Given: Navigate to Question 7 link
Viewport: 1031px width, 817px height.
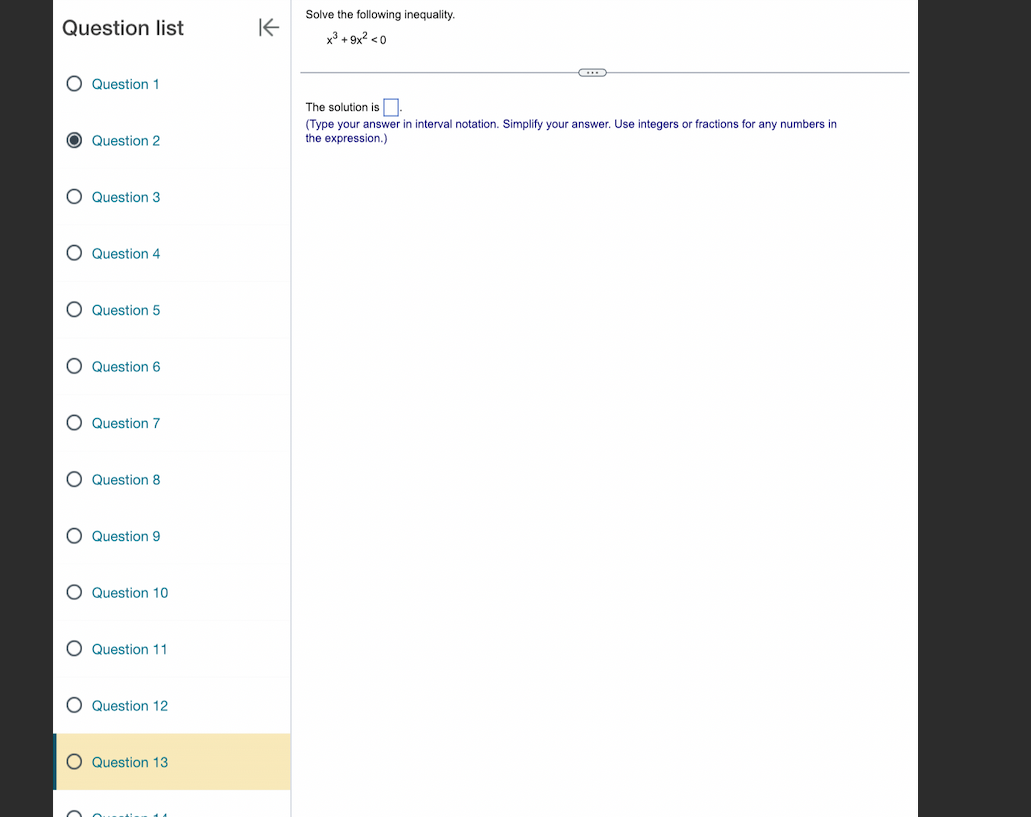Looking at the screenshot, I should coord(126,423).
